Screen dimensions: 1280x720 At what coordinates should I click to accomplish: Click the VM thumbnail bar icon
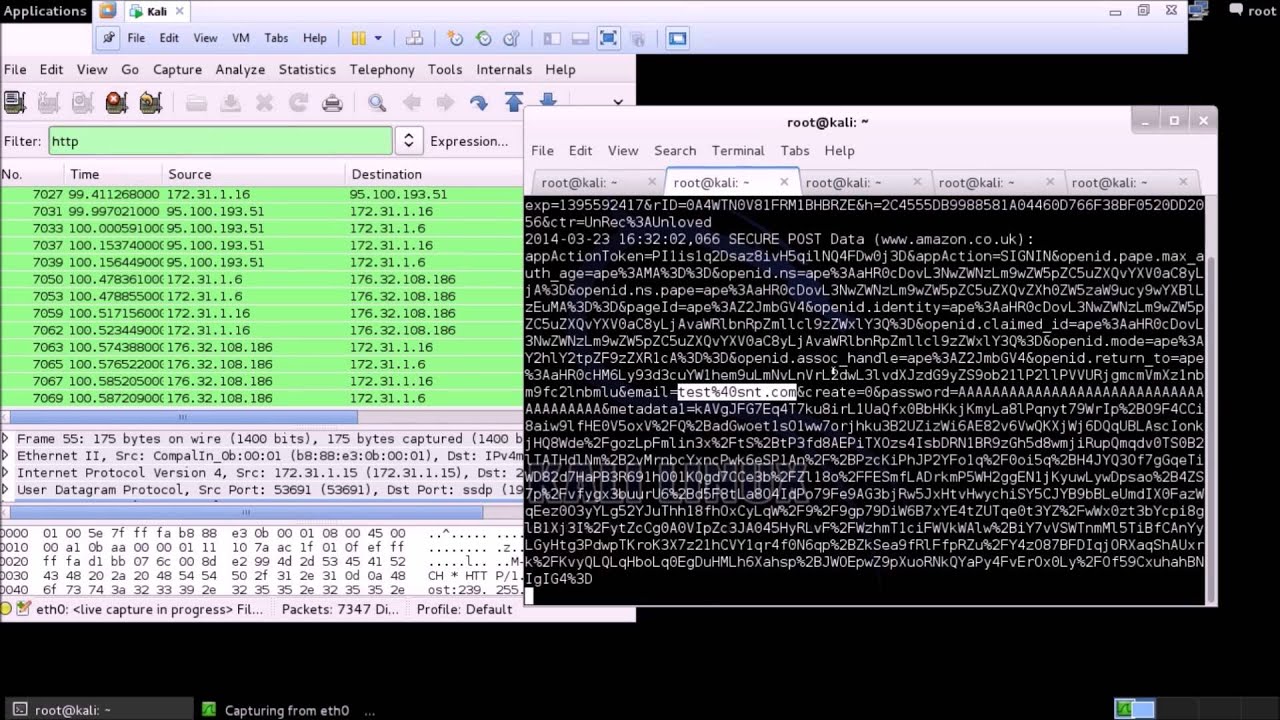pos(580,38)
